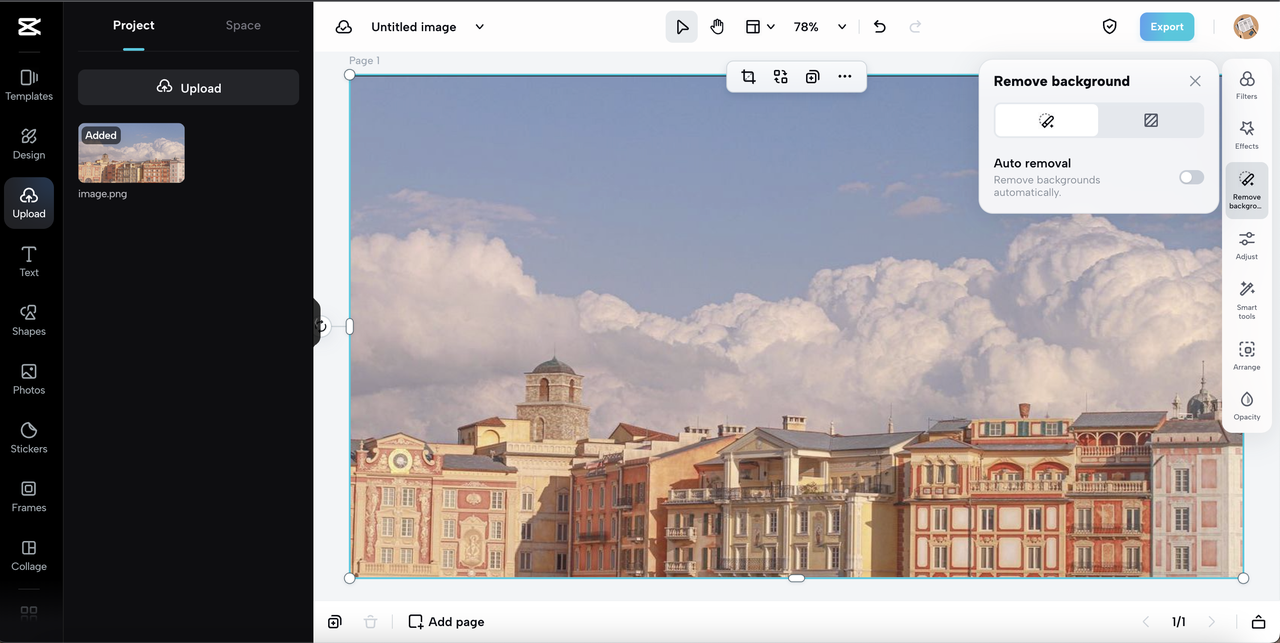The width and height of the screenshot is (1280, 643).
Task: Open the Filters tool
Action: (1247, 85)
